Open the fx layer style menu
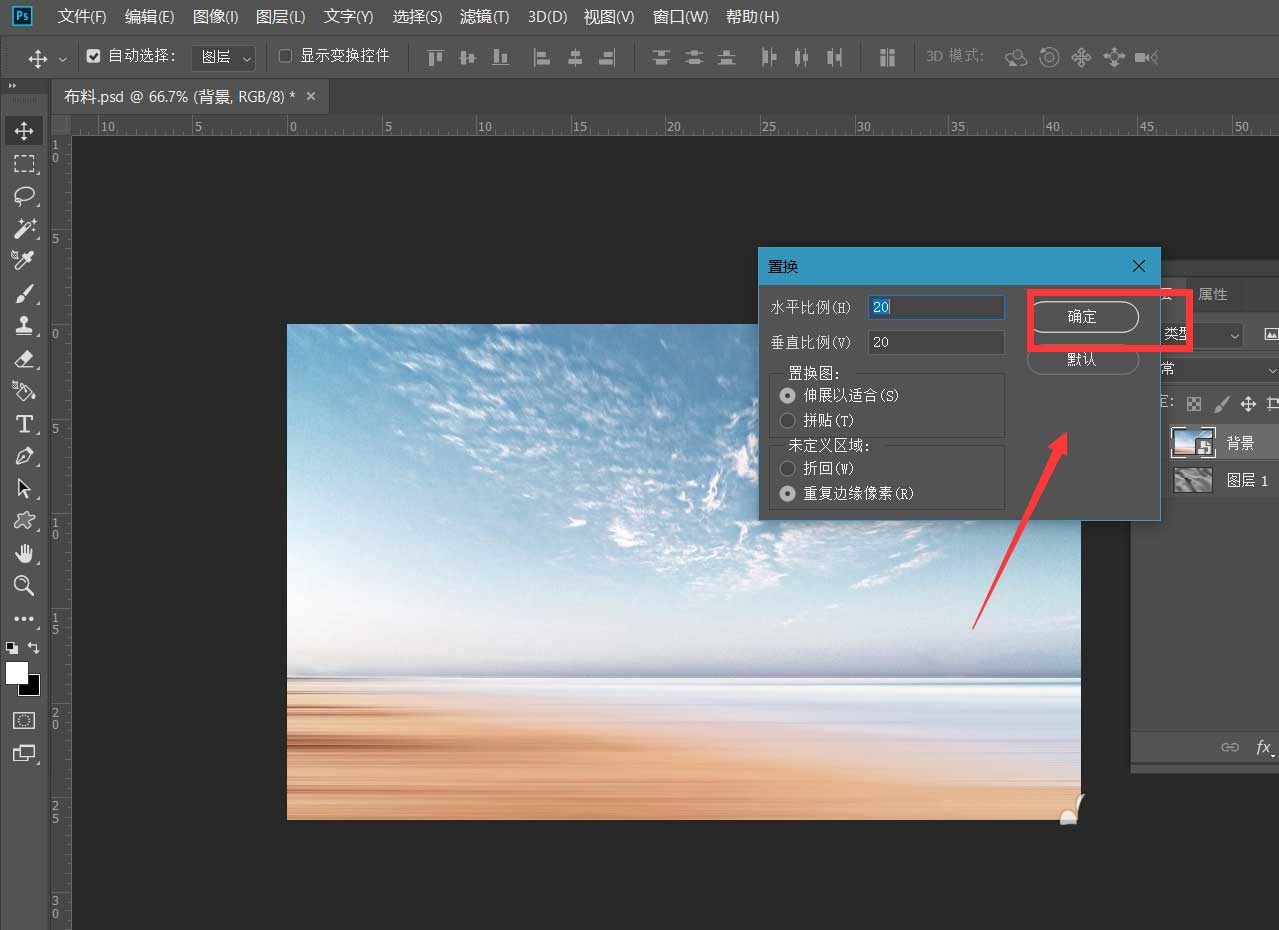1279x930 pixels. point(1263,747)
